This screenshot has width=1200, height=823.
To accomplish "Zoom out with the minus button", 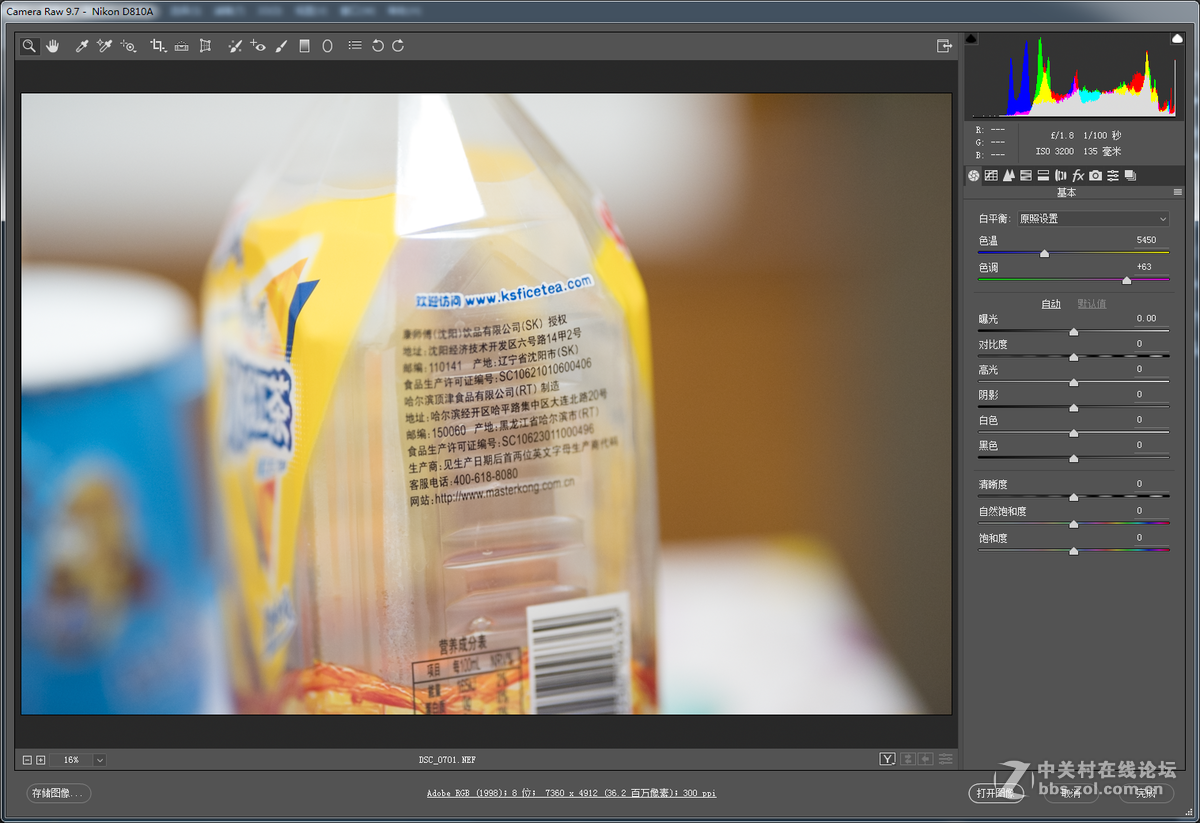I will pyautogui.click(x=28, y=760).
